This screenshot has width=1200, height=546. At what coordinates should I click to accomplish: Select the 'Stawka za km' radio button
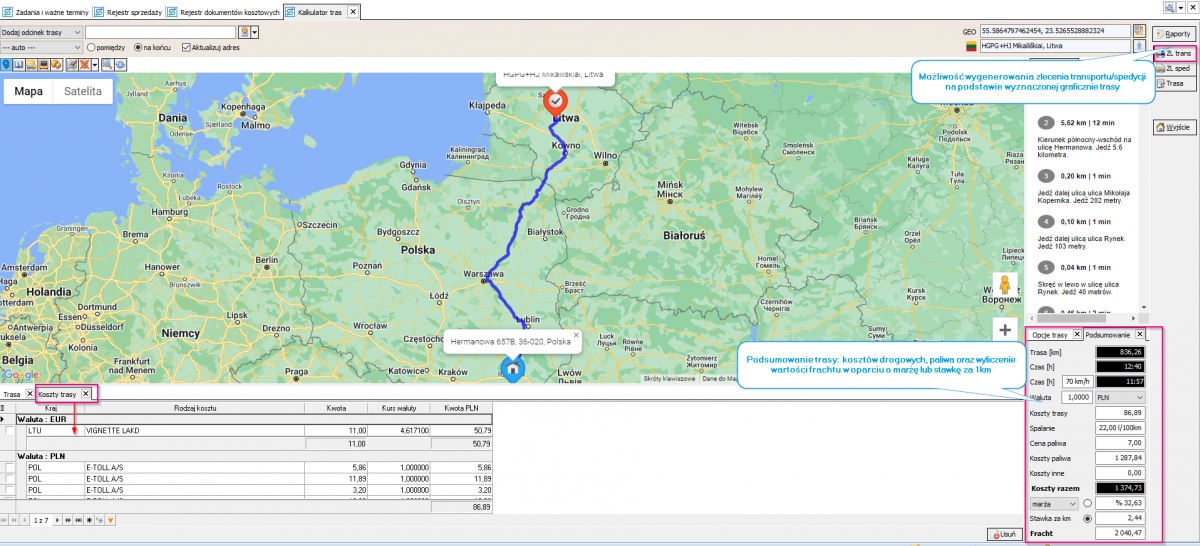(1088, 519)
